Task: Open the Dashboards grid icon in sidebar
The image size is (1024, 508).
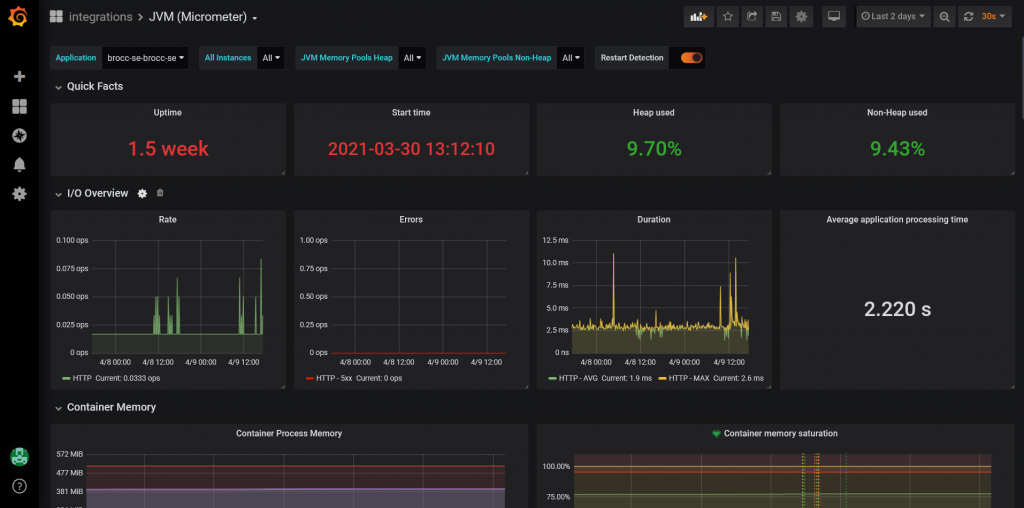Action: (x=19, y=106)
